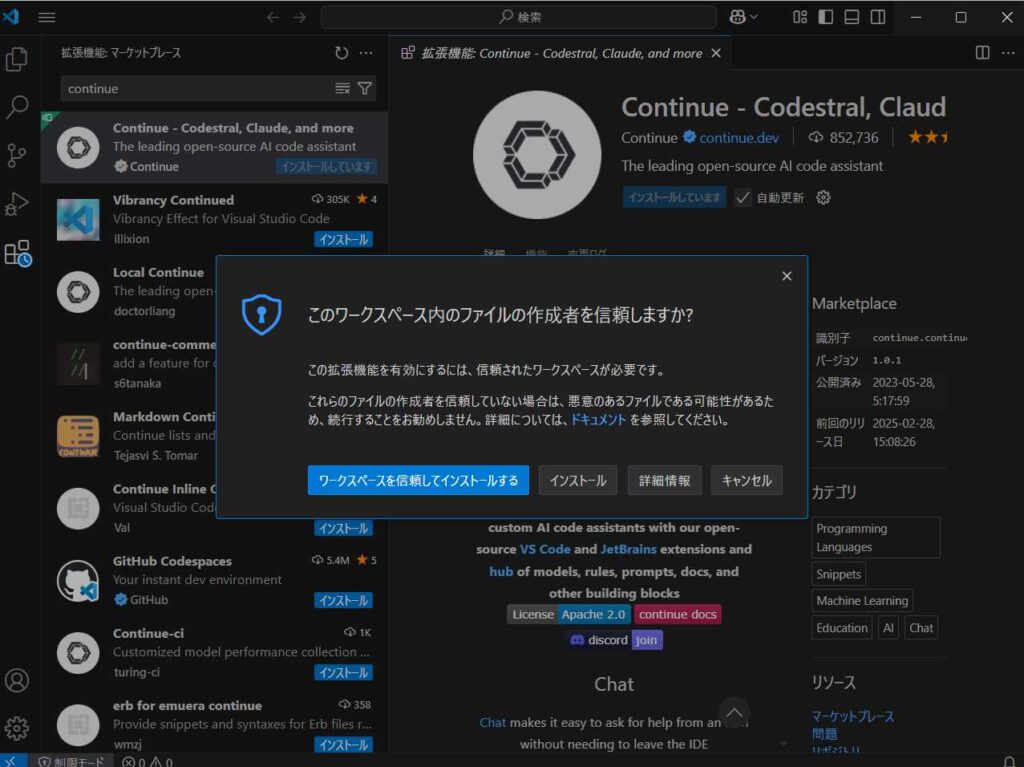1024x767 pixels.
Task: Split the editor to the right
Action: (982, 53)
